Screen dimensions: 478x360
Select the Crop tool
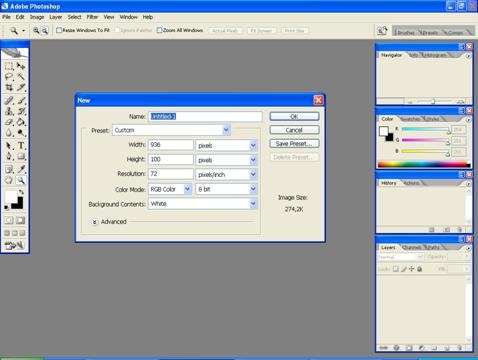click(9, 87)
